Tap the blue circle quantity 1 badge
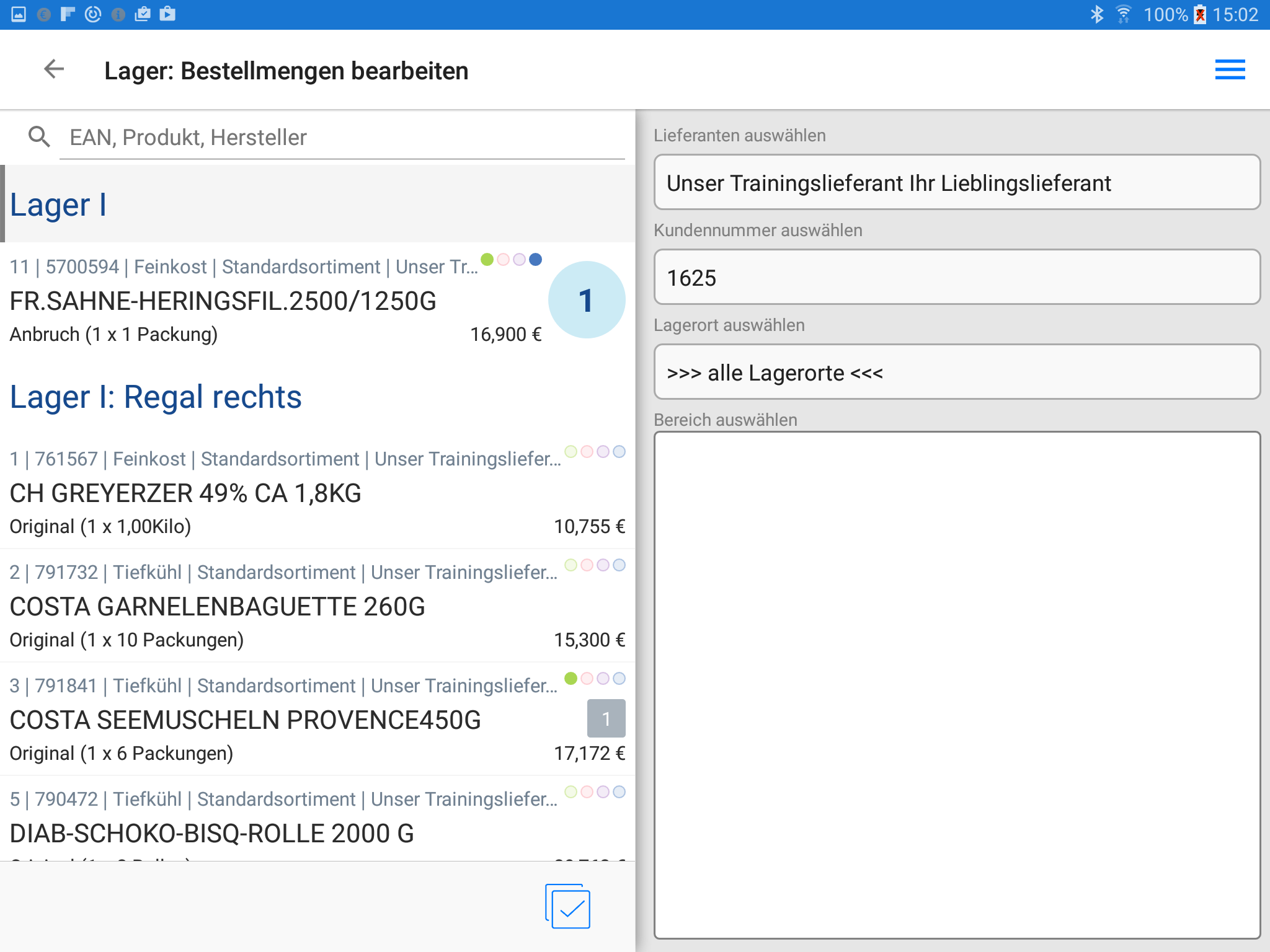The width and height of the screenshot is (1270, 952). 586,300
